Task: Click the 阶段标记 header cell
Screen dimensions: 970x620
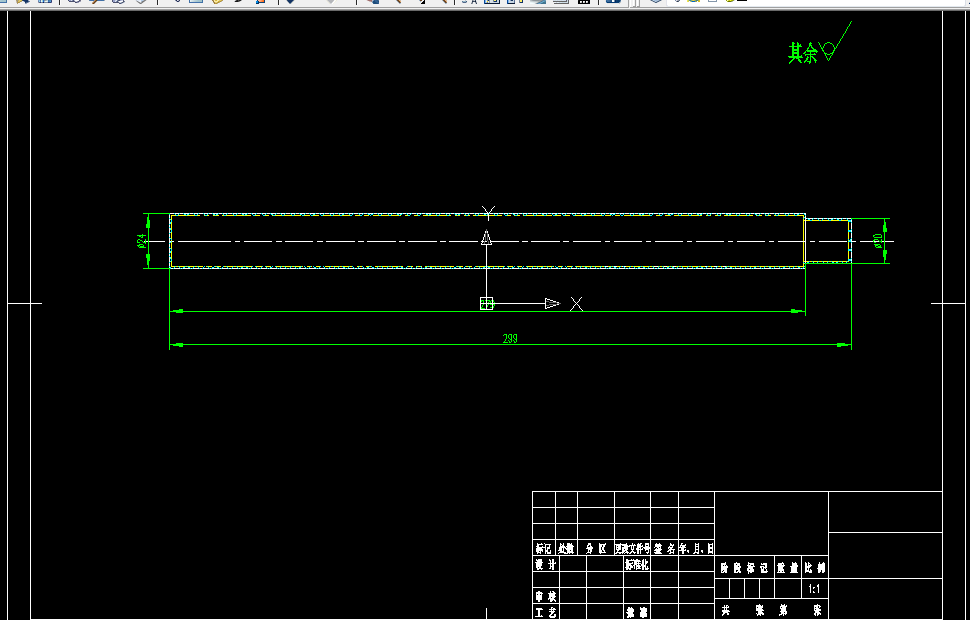Action: click(x=744, y=567)
